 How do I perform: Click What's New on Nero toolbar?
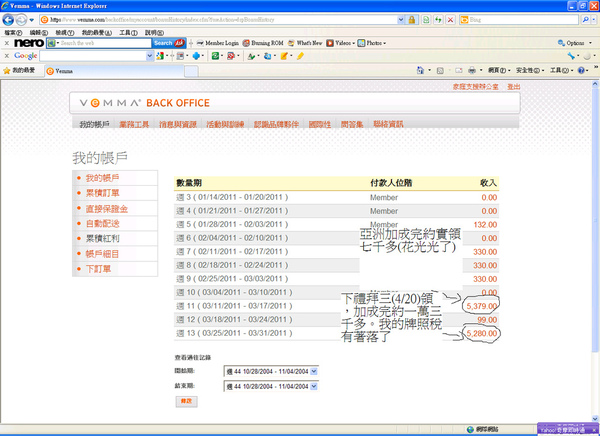tap(305, 43)
